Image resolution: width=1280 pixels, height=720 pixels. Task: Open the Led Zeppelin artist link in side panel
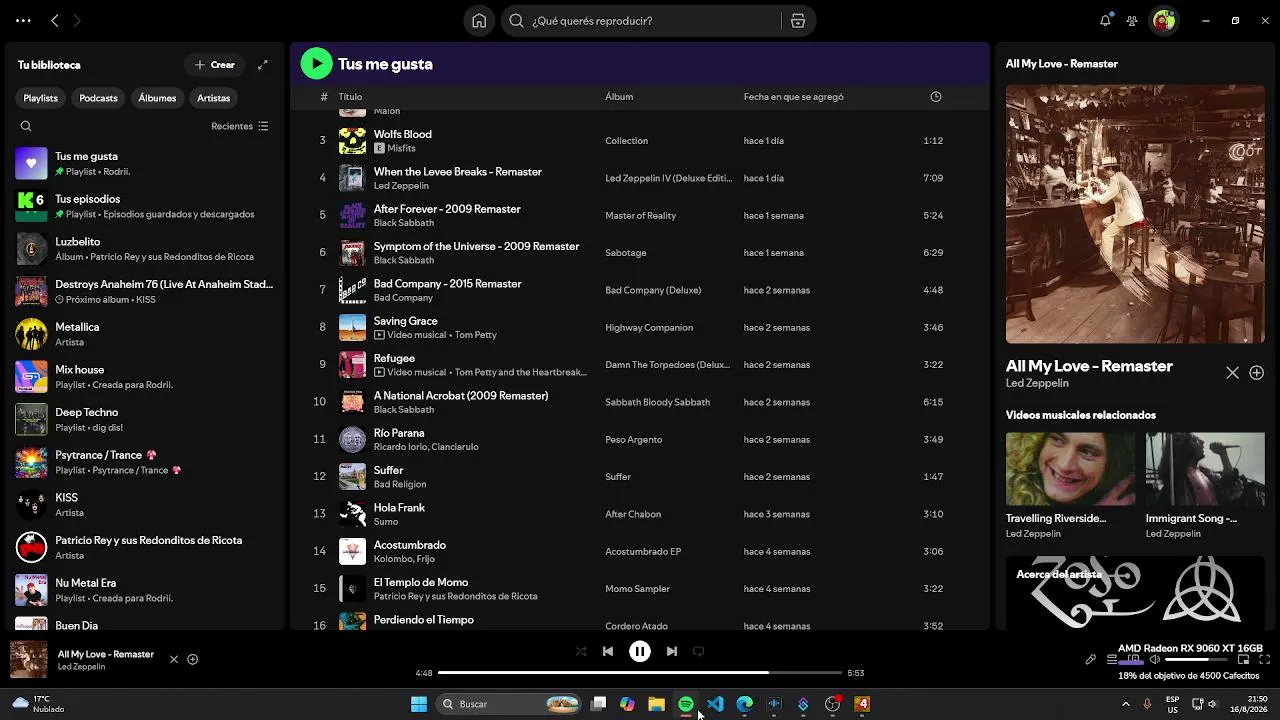tap(1037, 383)
